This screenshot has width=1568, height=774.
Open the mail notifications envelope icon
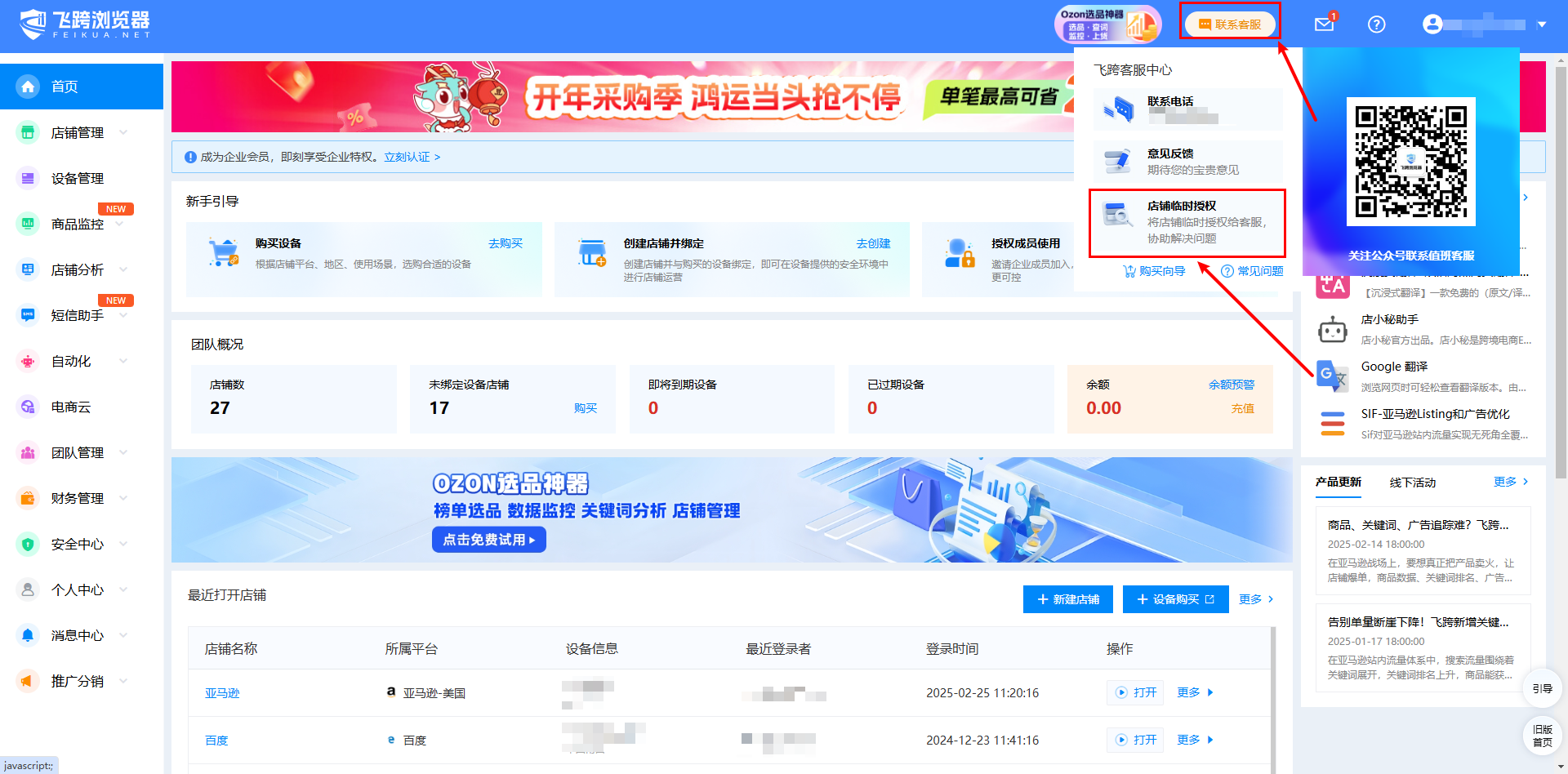pos(1324,24)
